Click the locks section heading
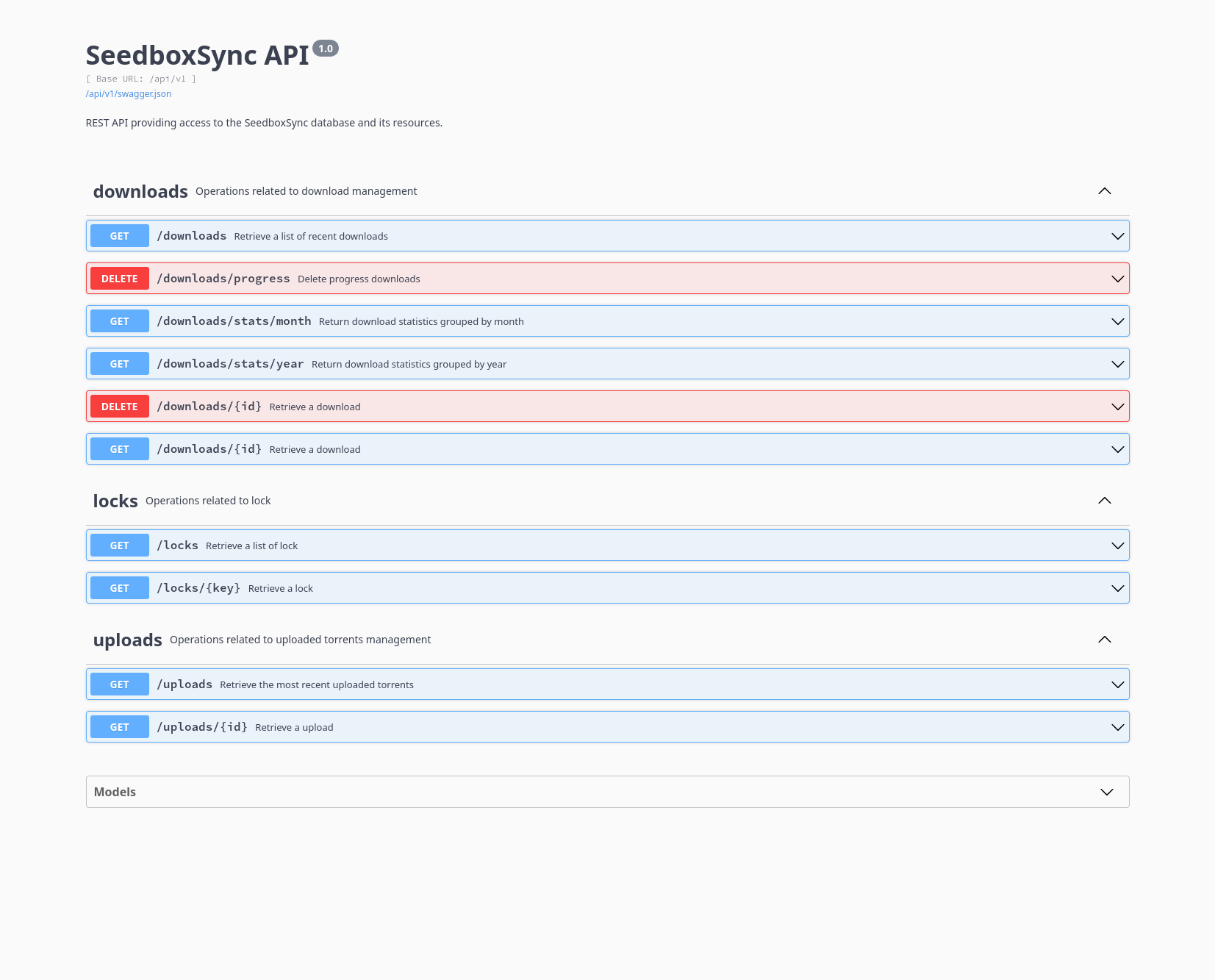The width and height of the screenshot is (1215, 980). [115, 501]
